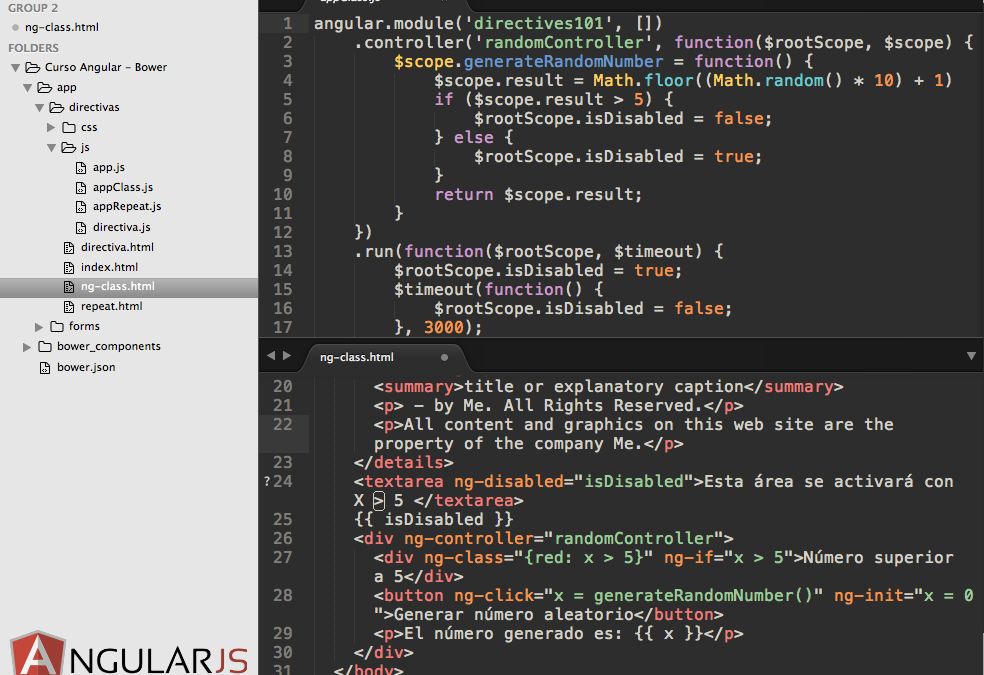Open the tab list dropdown arrow
Image resolution: width=984 pixels, height=675 pixels.
(971, 356)
